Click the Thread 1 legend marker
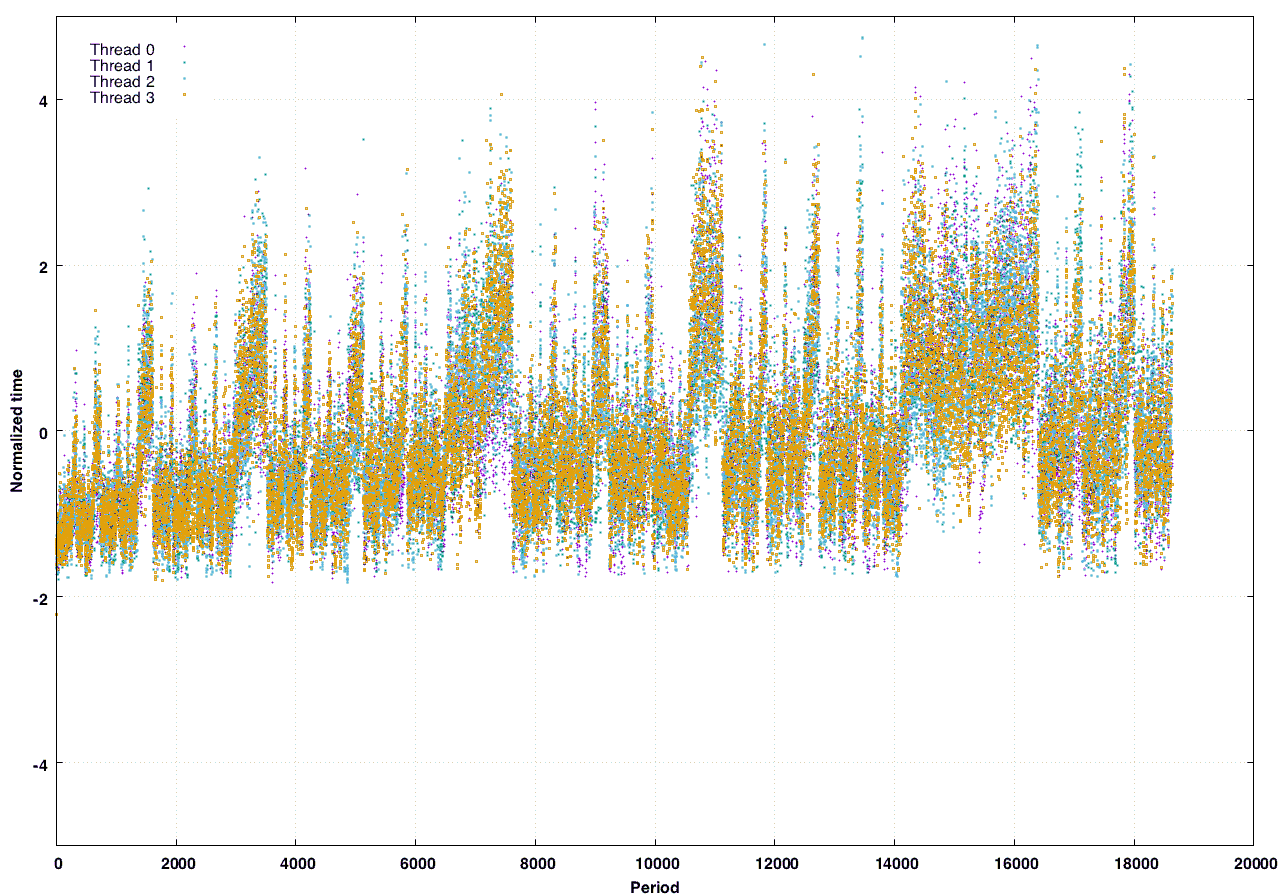The image size is (1280, 896). tap(184, 63)
